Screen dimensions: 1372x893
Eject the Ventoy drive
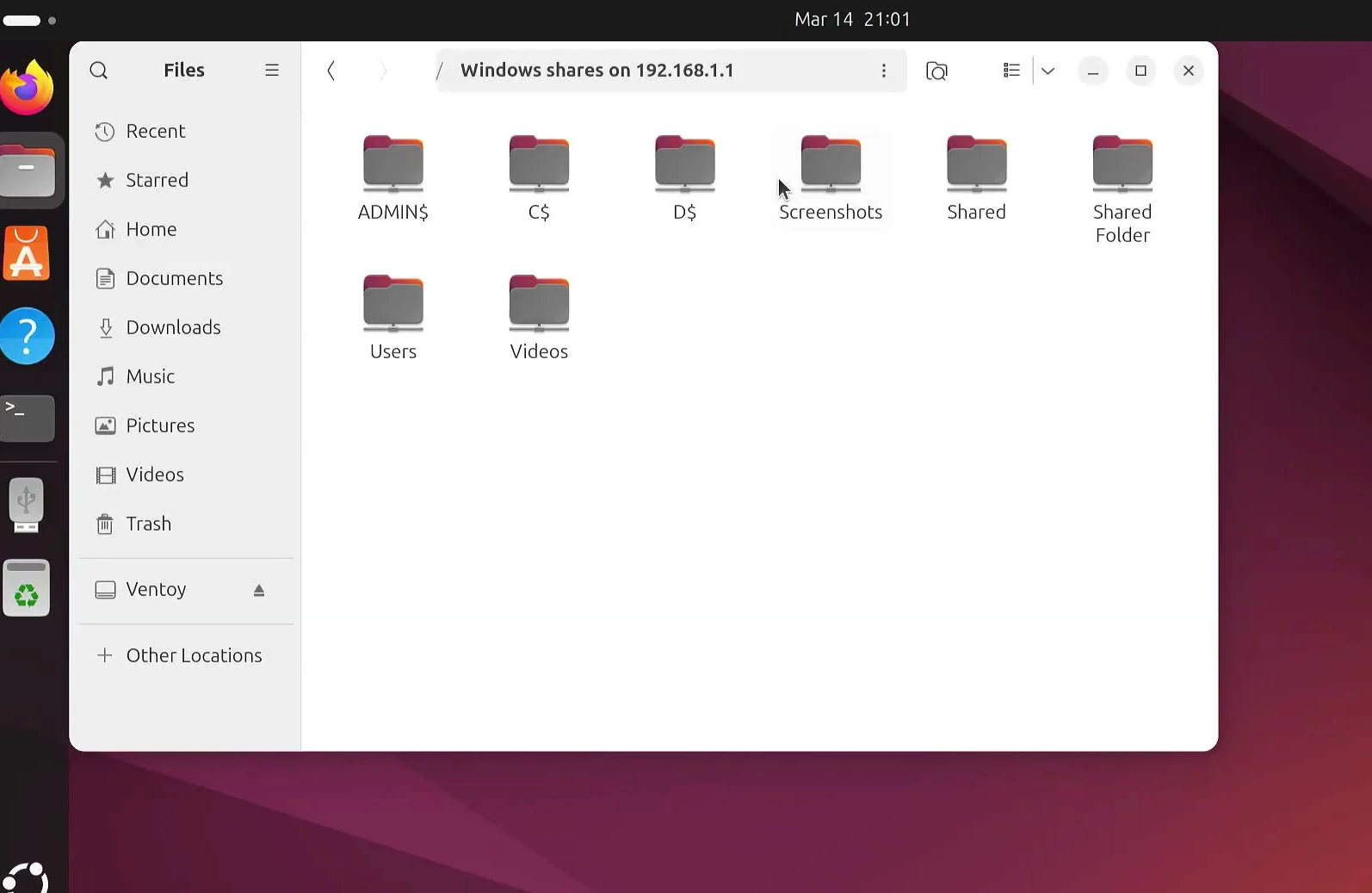(259, 590)
